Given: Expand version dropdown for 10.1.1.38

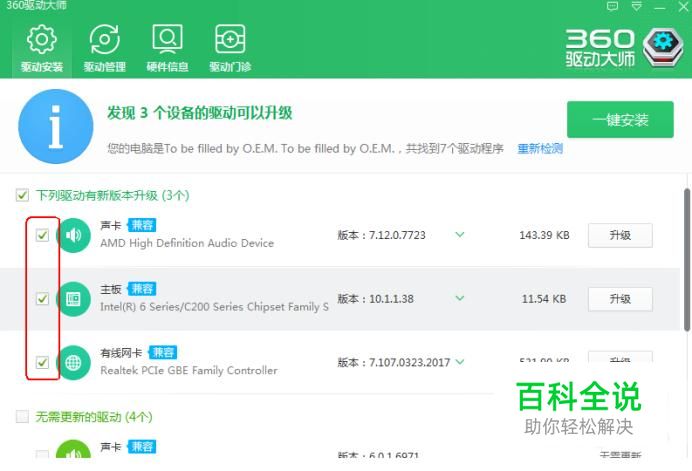Looking at the screenshot, I should tap(460, 298).
